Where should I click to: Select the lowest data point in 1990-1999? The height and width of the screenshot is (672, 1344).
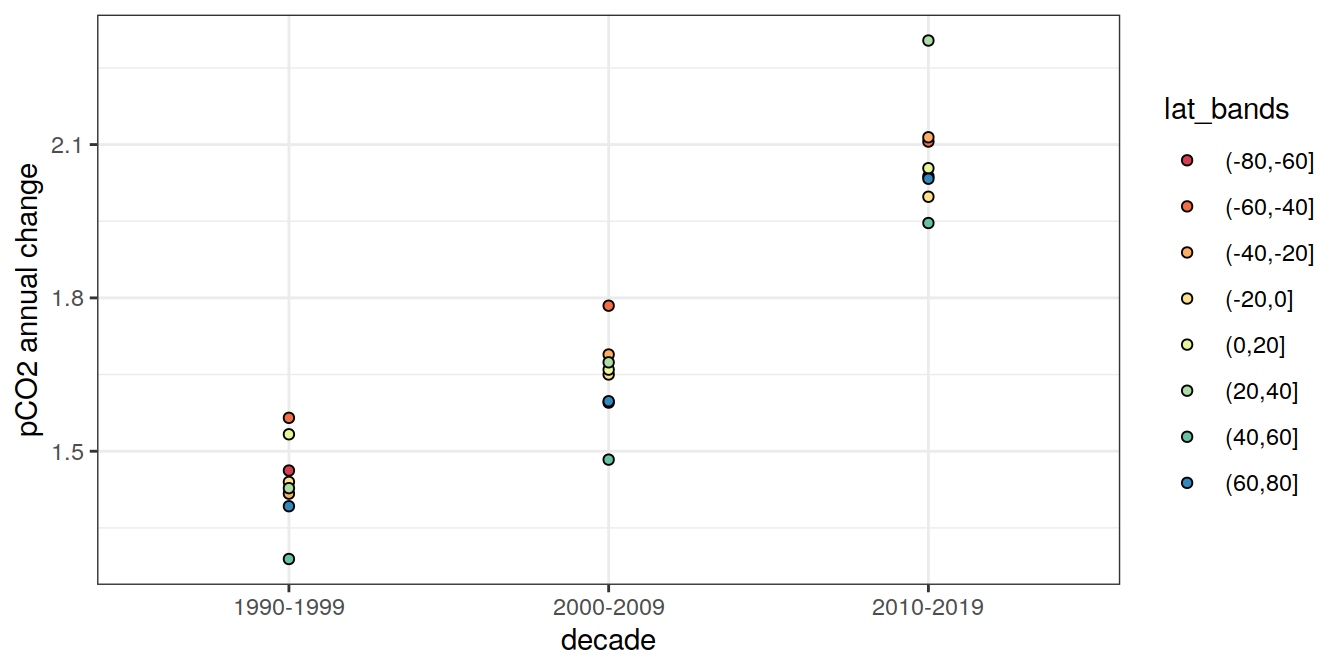(289, 559)
